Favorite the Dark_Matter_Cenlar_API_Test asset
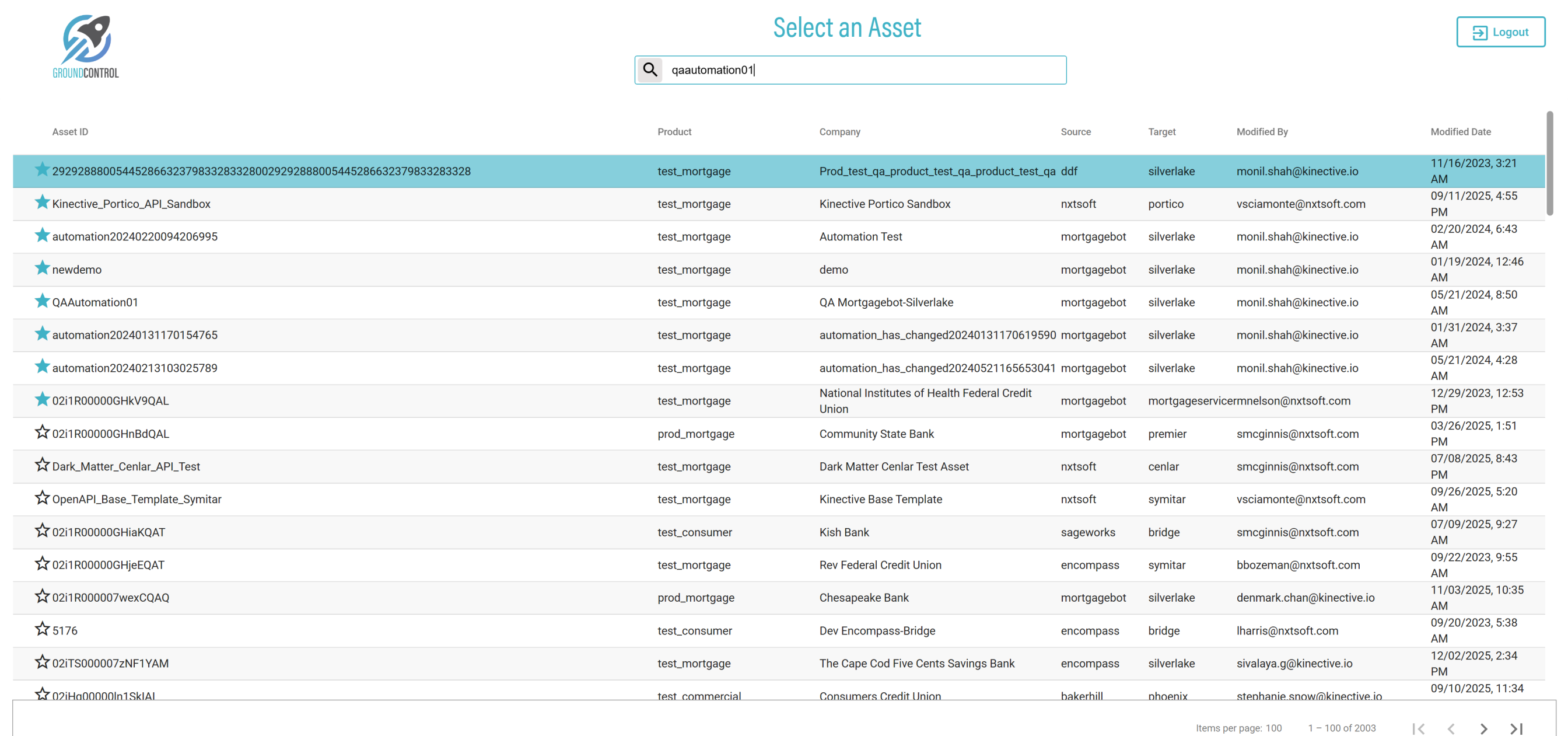This screenshot has height=736, width=1568. [41, 465]
